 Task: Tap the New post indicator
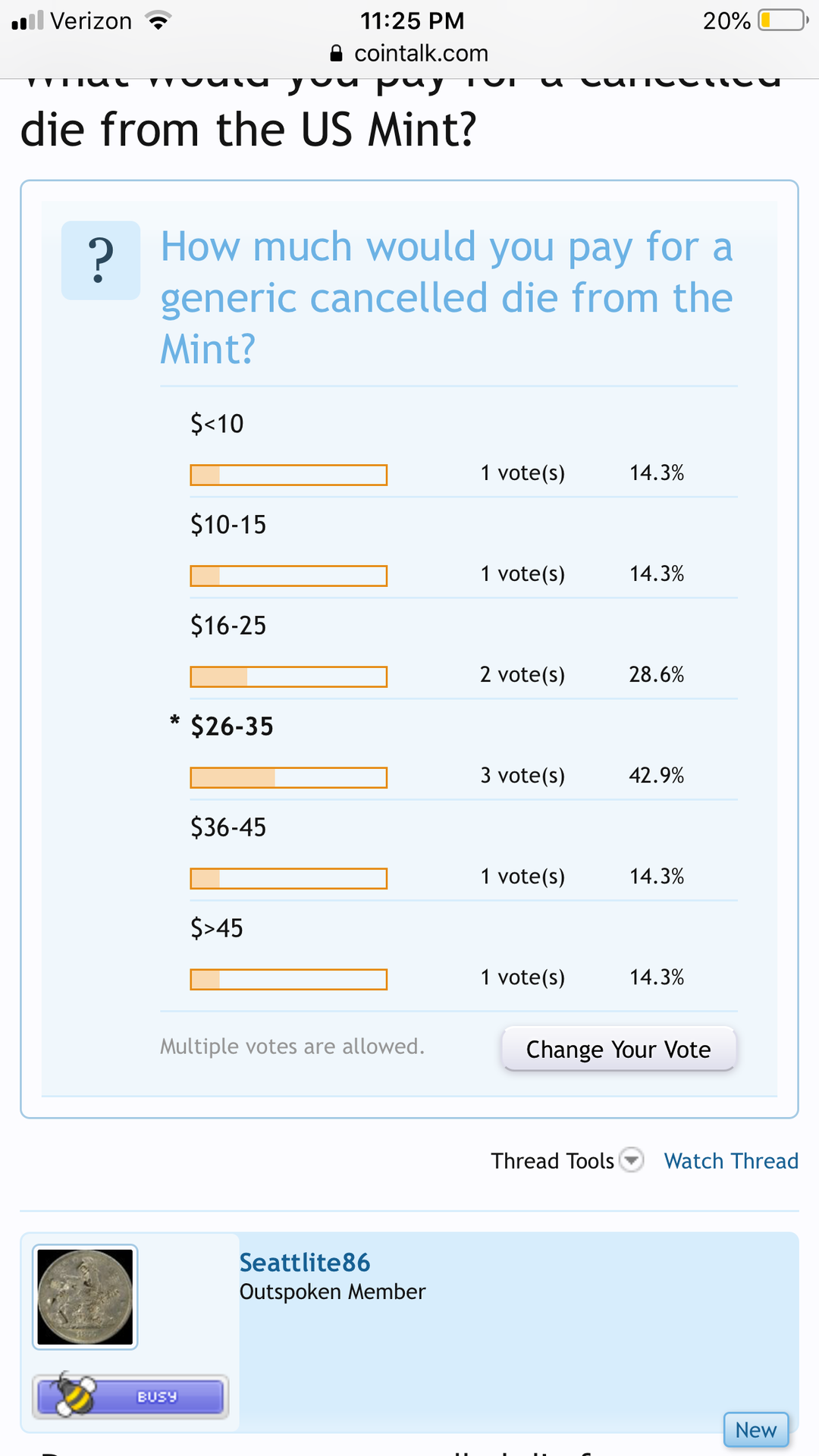tap(756, 1429)
